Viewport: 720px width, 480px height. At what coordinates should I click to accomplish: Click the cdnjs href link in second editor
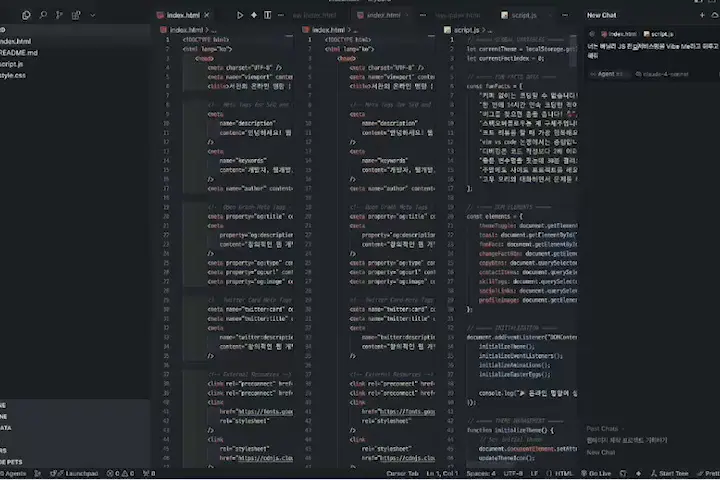pyautogui.click(x=406, y=458)
